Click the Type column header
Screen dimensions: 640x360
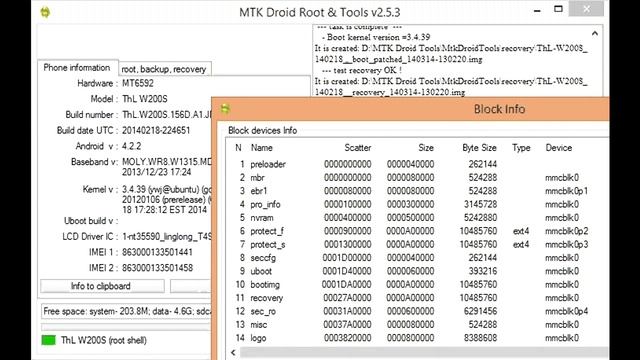tap(521, 148)
